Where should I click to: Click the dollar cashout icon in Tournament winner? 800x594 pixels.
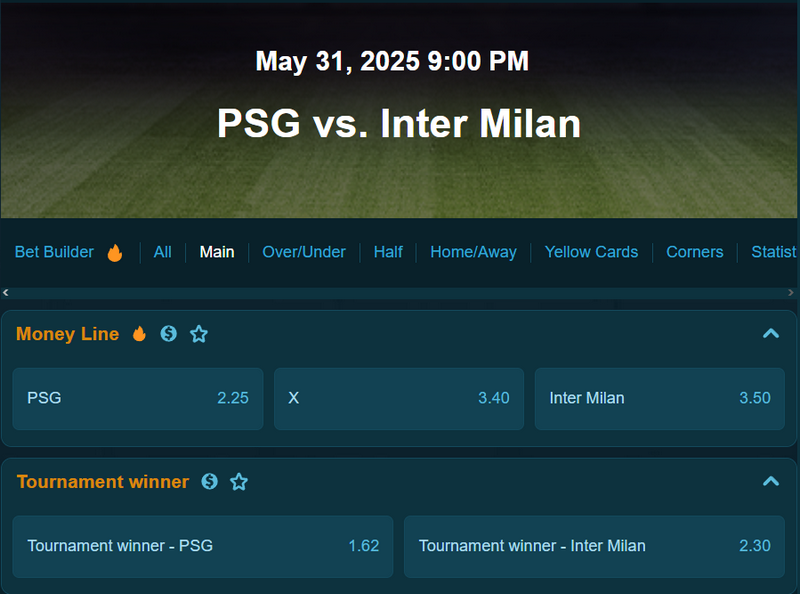click(x=210, y=481)
